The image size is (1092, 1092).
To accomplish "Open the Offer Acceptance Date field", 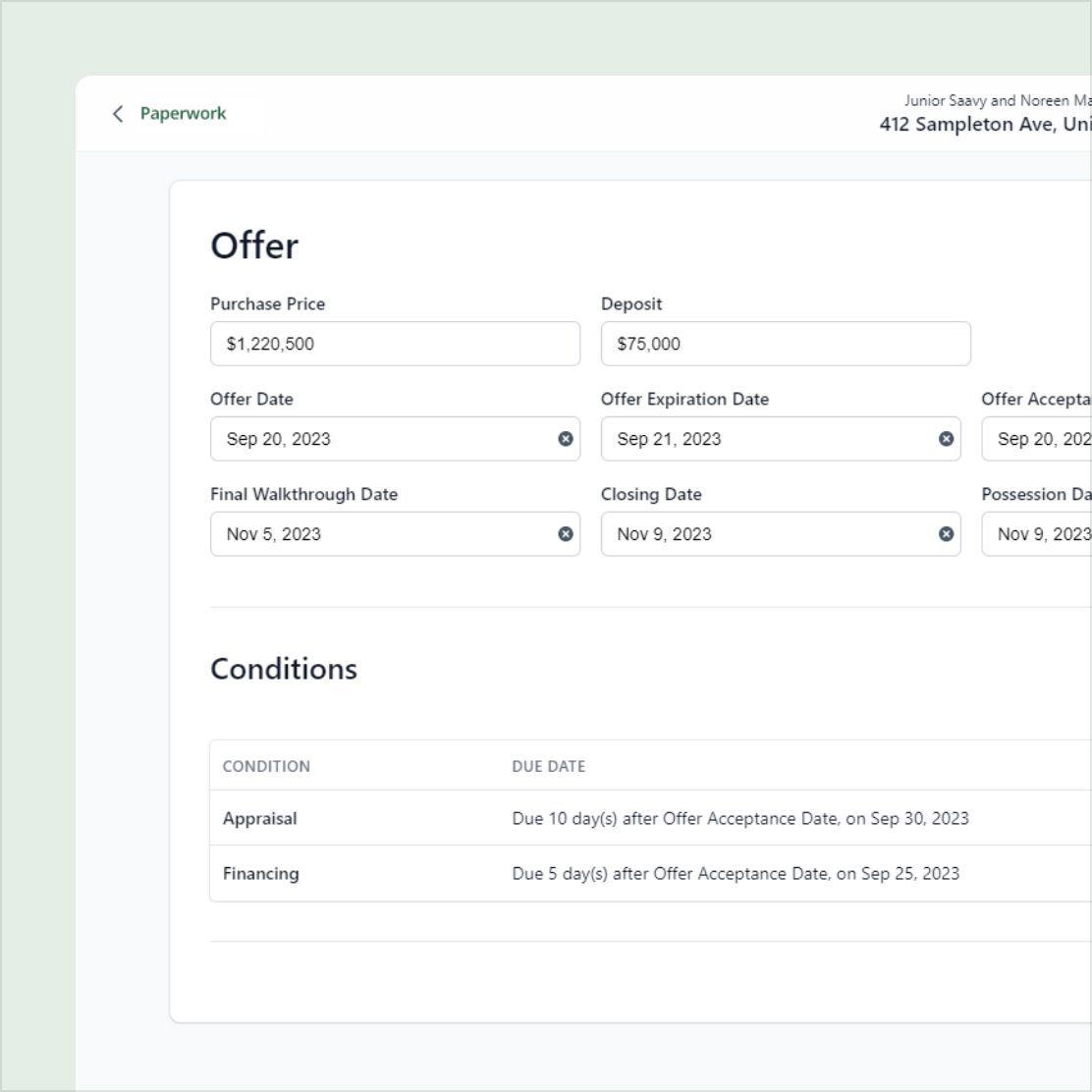I will tap(1037, 439).
